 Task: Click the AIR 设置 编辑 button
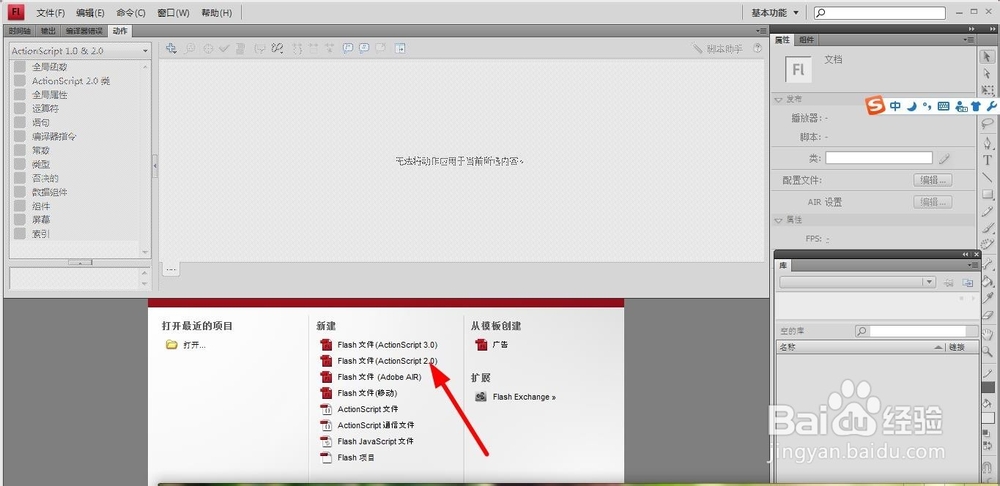[x=932, y=202]
